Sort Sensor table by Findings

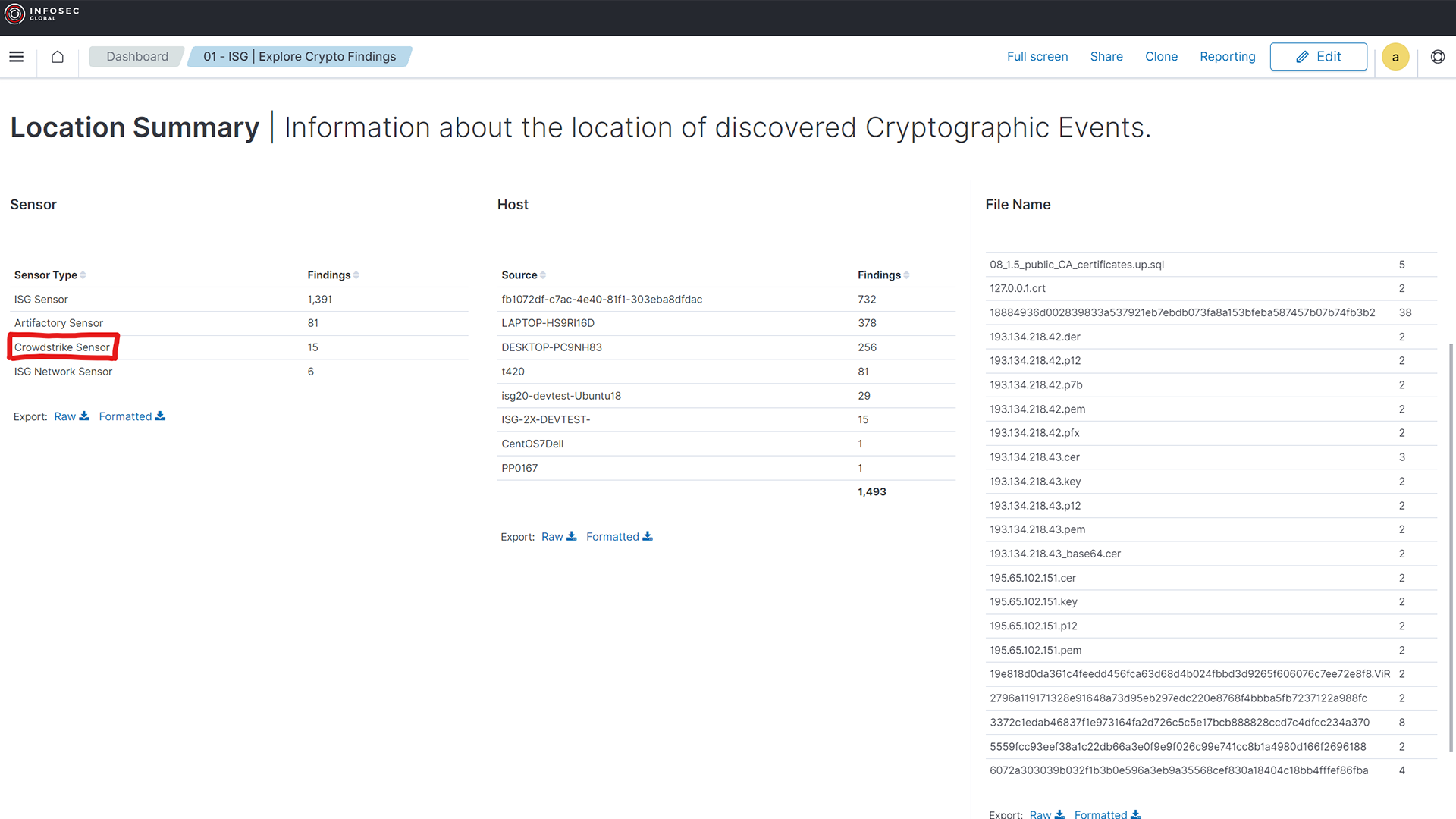tap(333, 275)
